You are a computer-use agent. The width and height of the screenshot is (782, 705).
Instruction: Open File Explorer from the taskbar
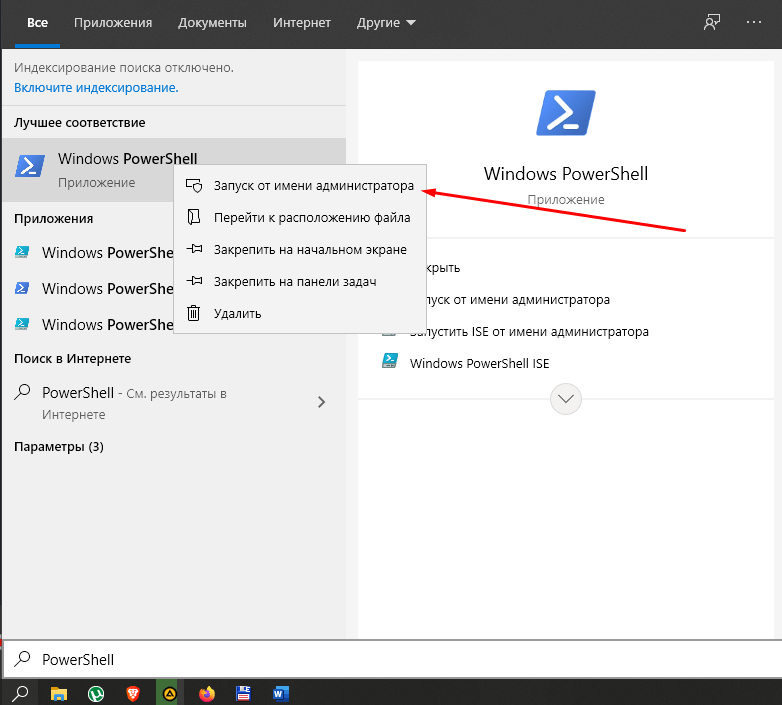click(59, 694)
